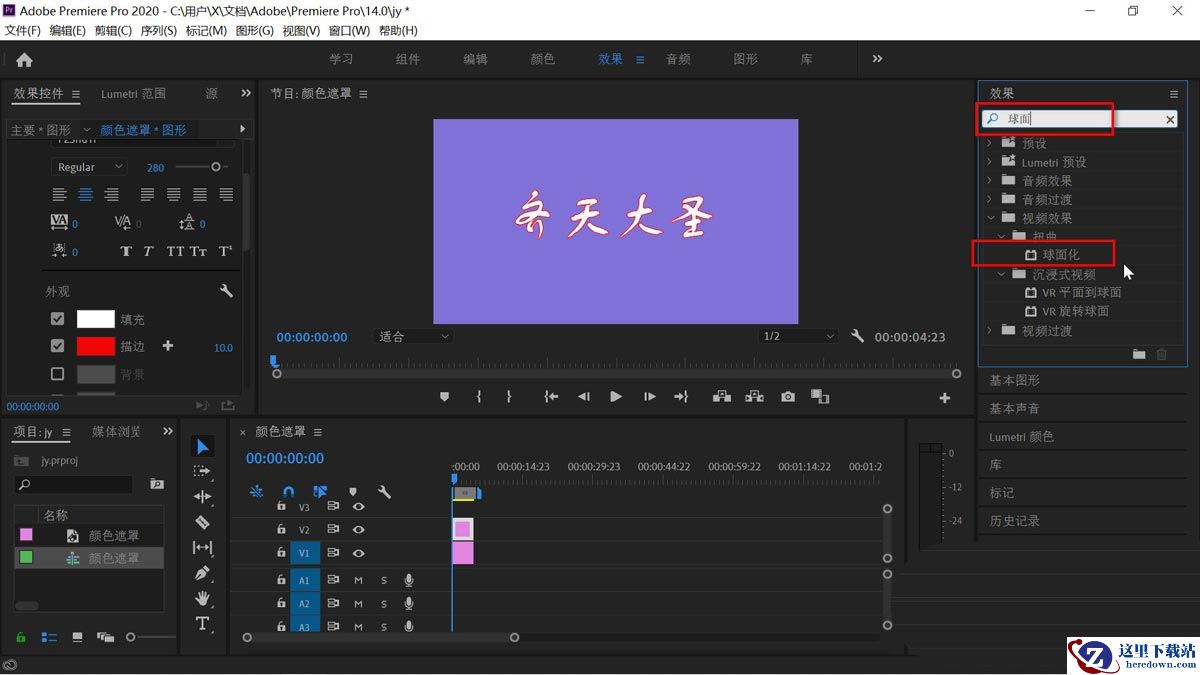
Task: Enable 背景 background checkbox
Action: 57,374
